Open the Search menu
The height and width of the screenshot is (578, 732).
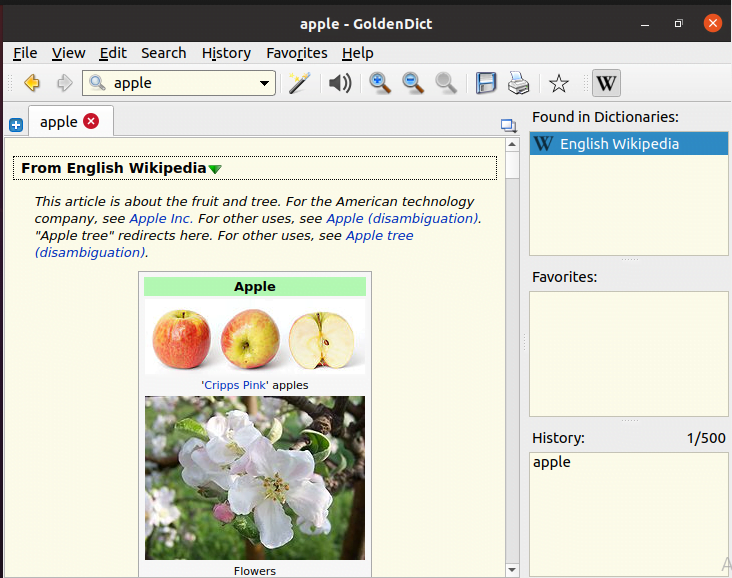[163, 53]
